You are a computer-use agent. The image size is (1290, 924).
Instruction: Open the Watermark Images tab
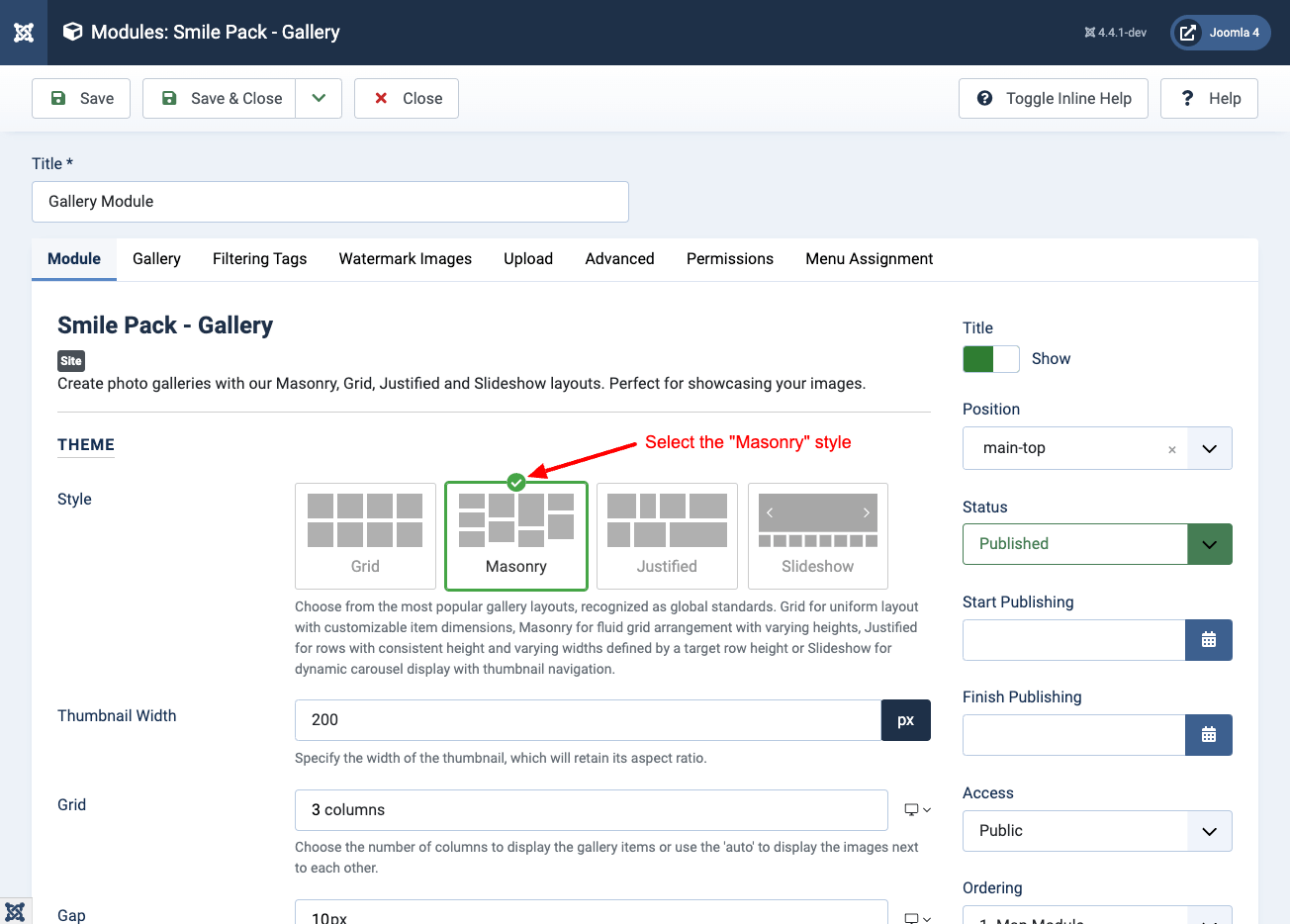[x=406, y=259]
